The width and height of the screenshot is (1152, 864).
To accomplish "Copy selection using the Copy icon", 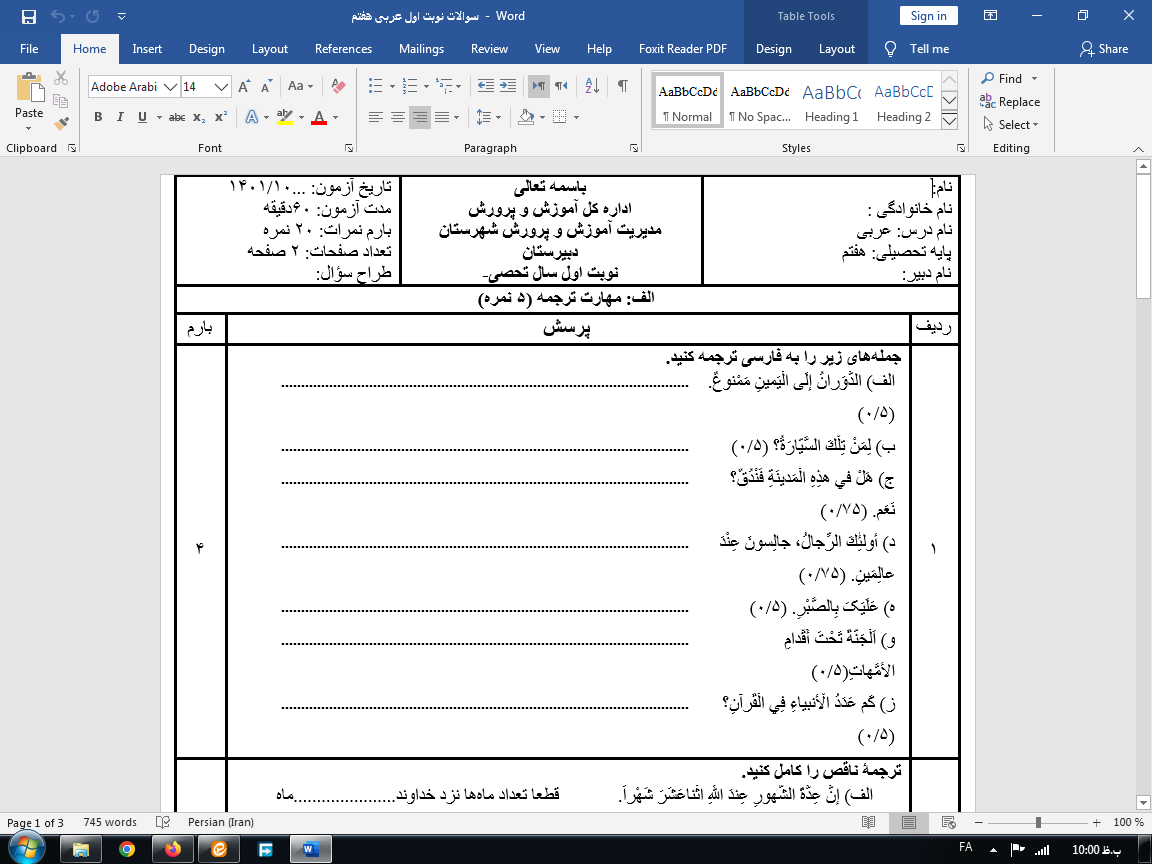I will [x=61, y=101].
